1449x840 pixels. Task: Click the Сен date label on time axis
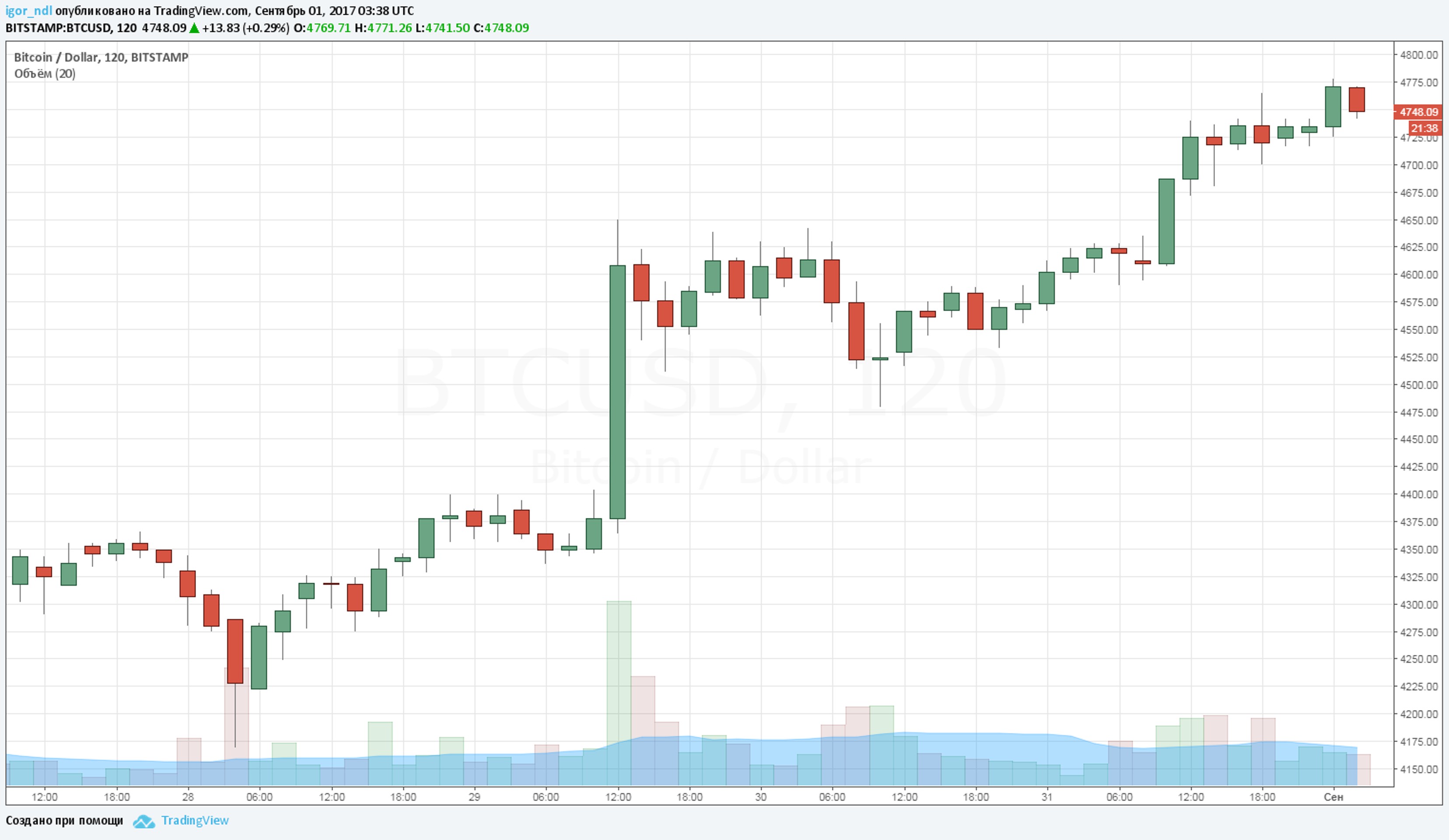pyautogui.click(x=1333, y=797)
